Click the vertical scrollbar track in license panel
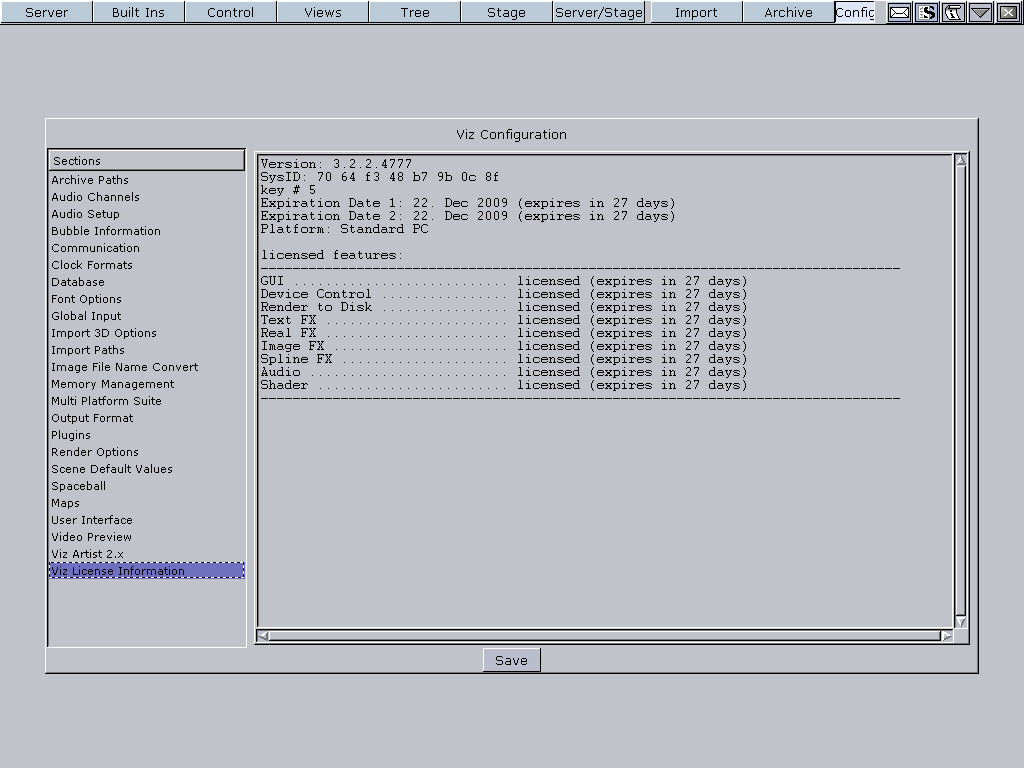Viewport: 1024px width, 768px height. pos(961,390)
